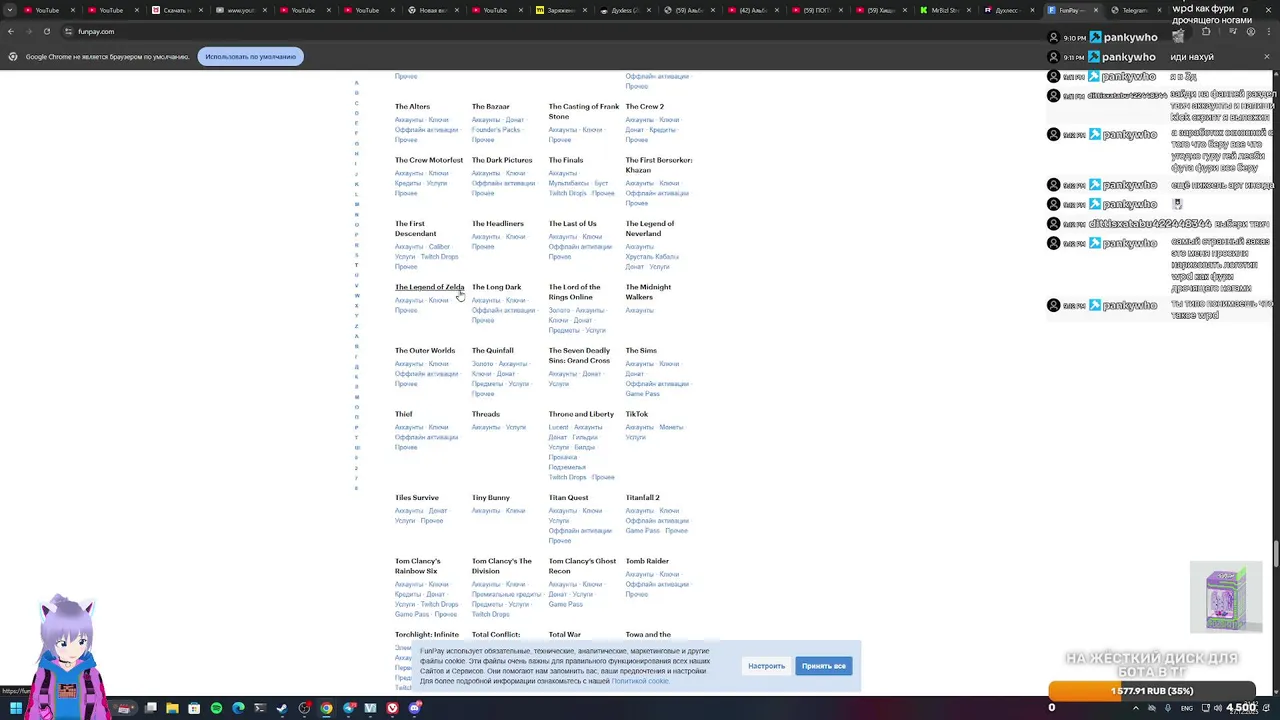Open The Last of Us title

coord(572,224)
